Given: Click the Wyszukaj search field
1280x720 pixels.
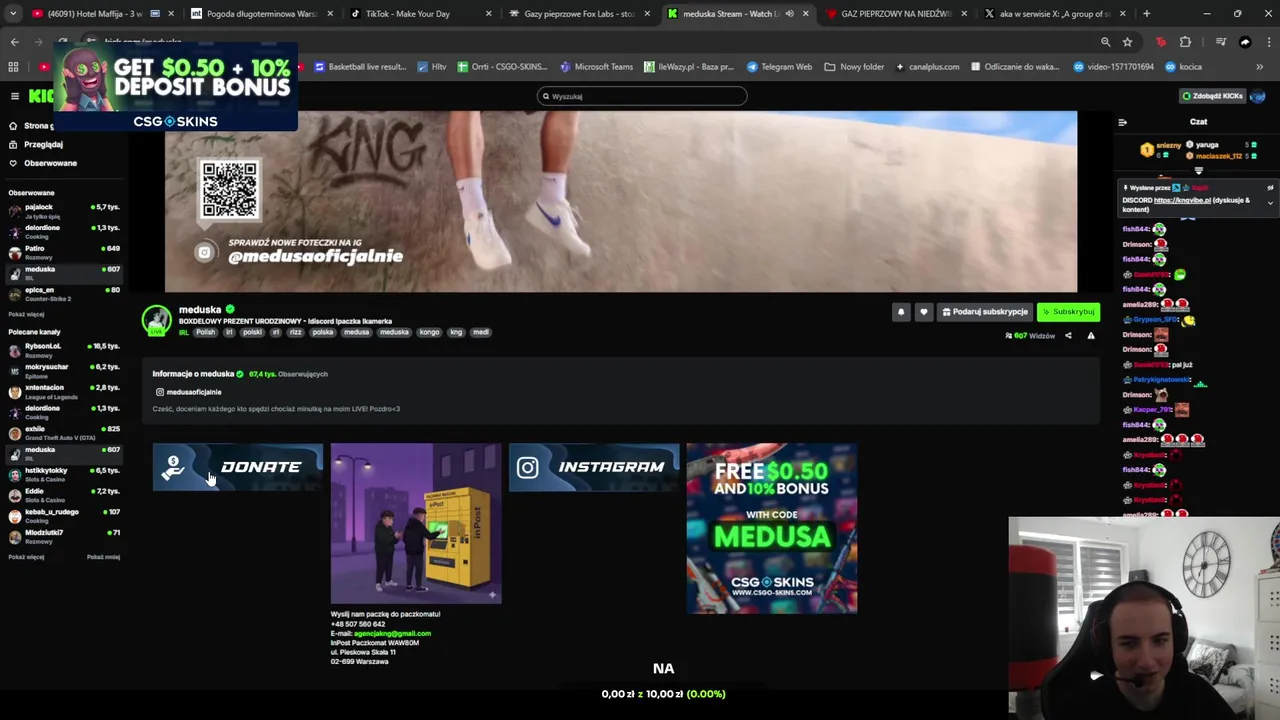Looking at the screenshot, I should [641, 96].
